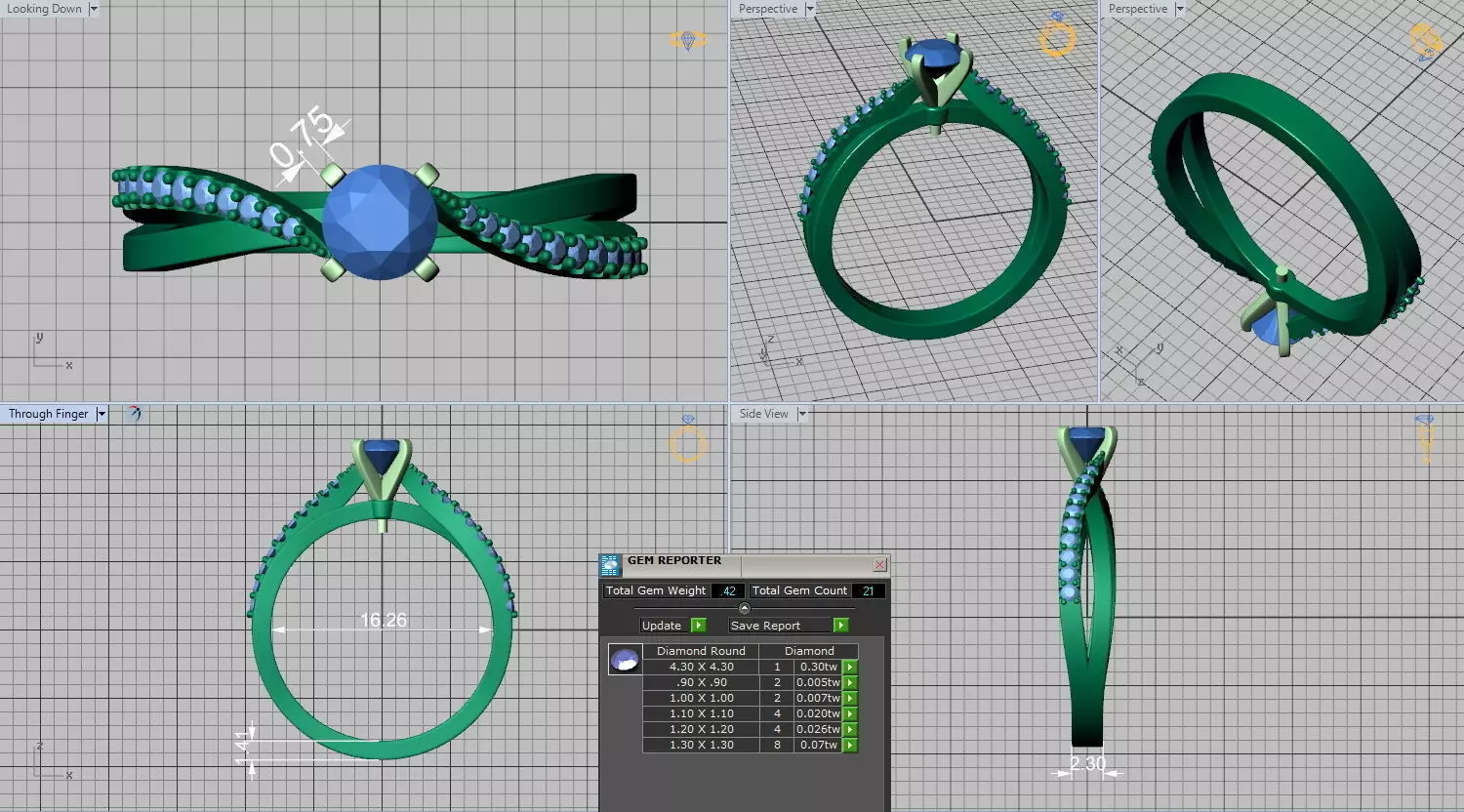Click the Total Gem Count label
Screen dimensions: 1464x812
(799, 590)
